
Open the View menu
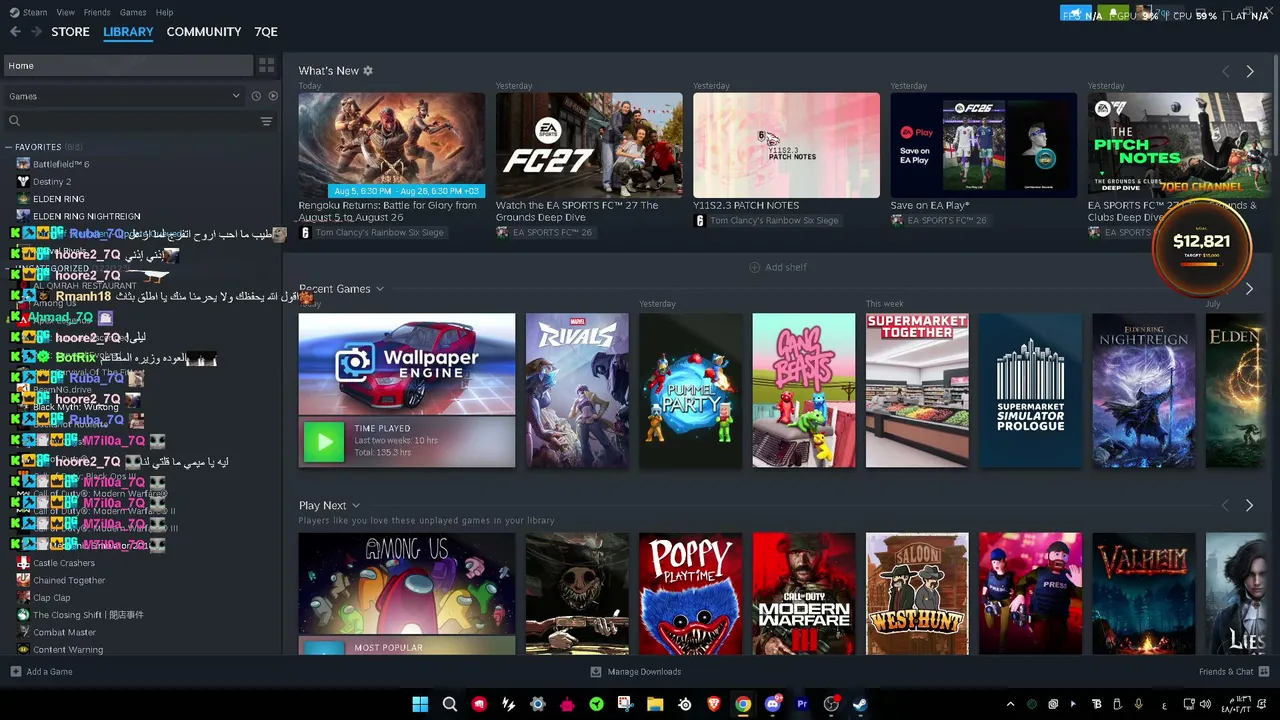click(x=66, y=12)
